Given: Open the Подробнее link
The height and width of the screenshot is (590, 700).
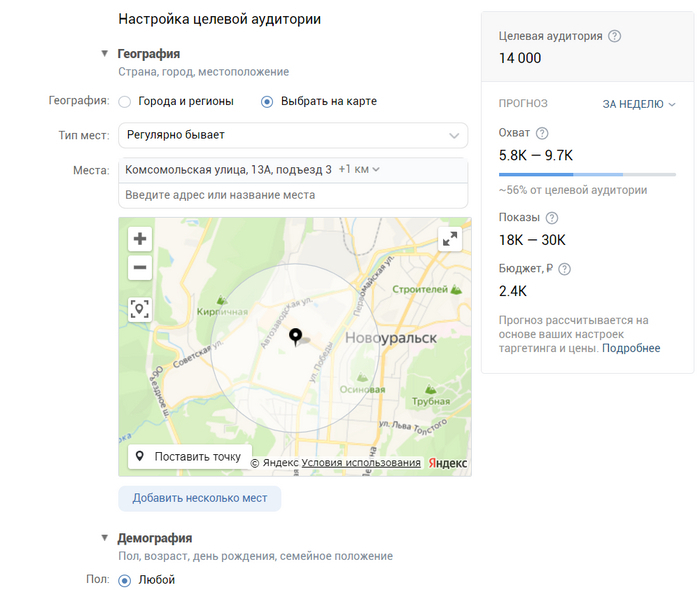Looking at the screenshot, I should pos(631,348).
